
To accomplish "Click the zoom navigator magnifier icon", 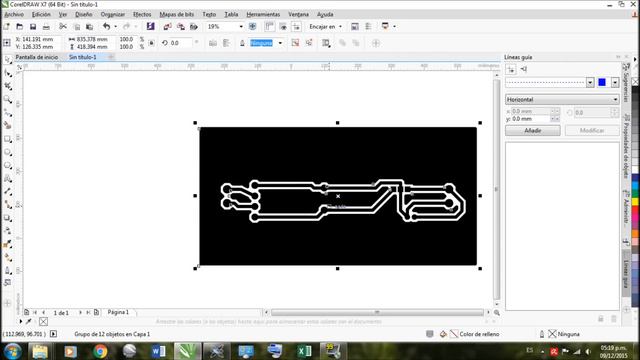I will [x=497, y=313].
